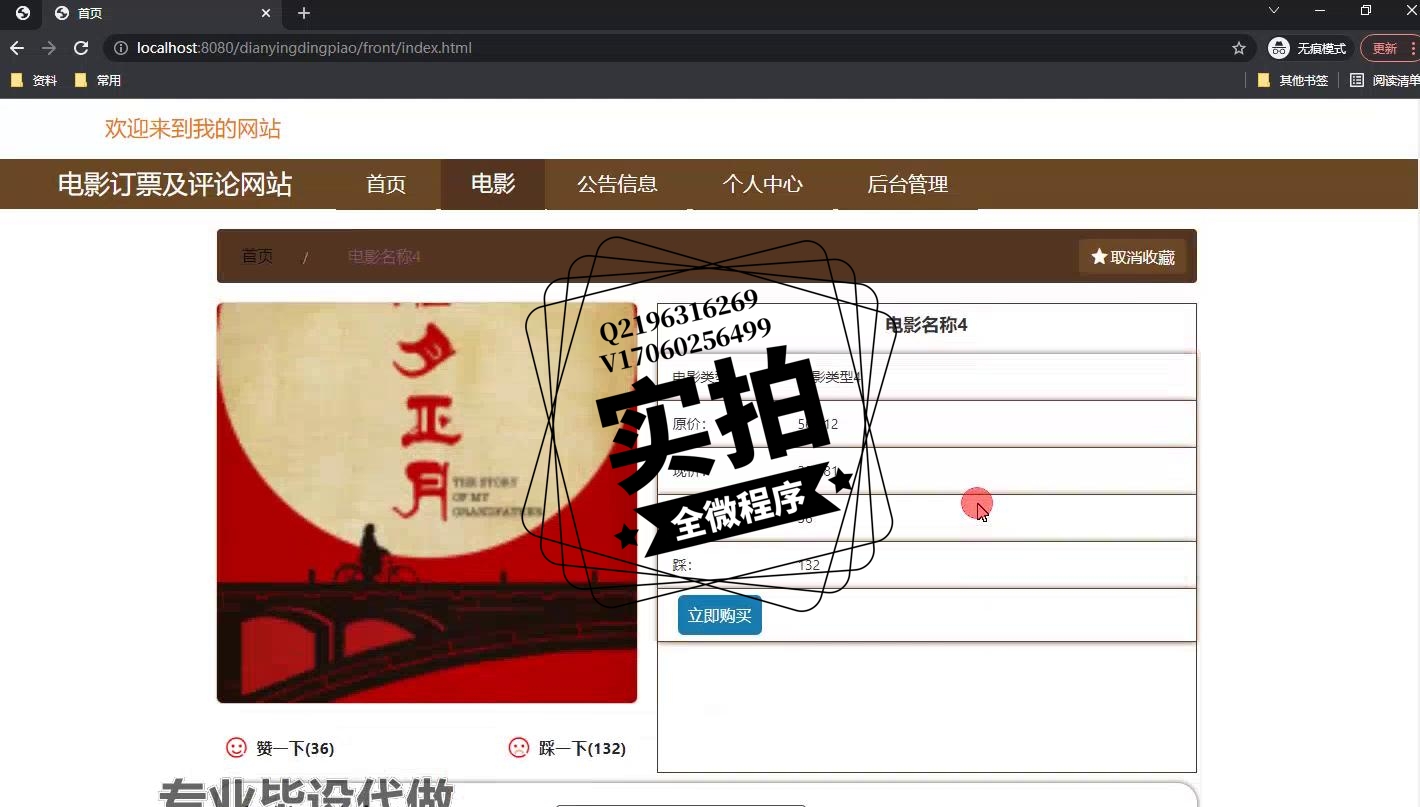Click the 取消收藏 button
1420x807 pixels.
[1132, 257]
